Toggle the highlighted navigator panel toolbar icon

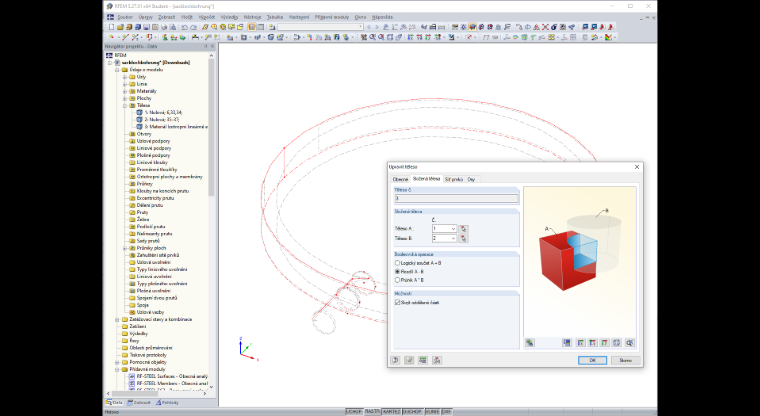pyautogui.click(x=252, y=27)
